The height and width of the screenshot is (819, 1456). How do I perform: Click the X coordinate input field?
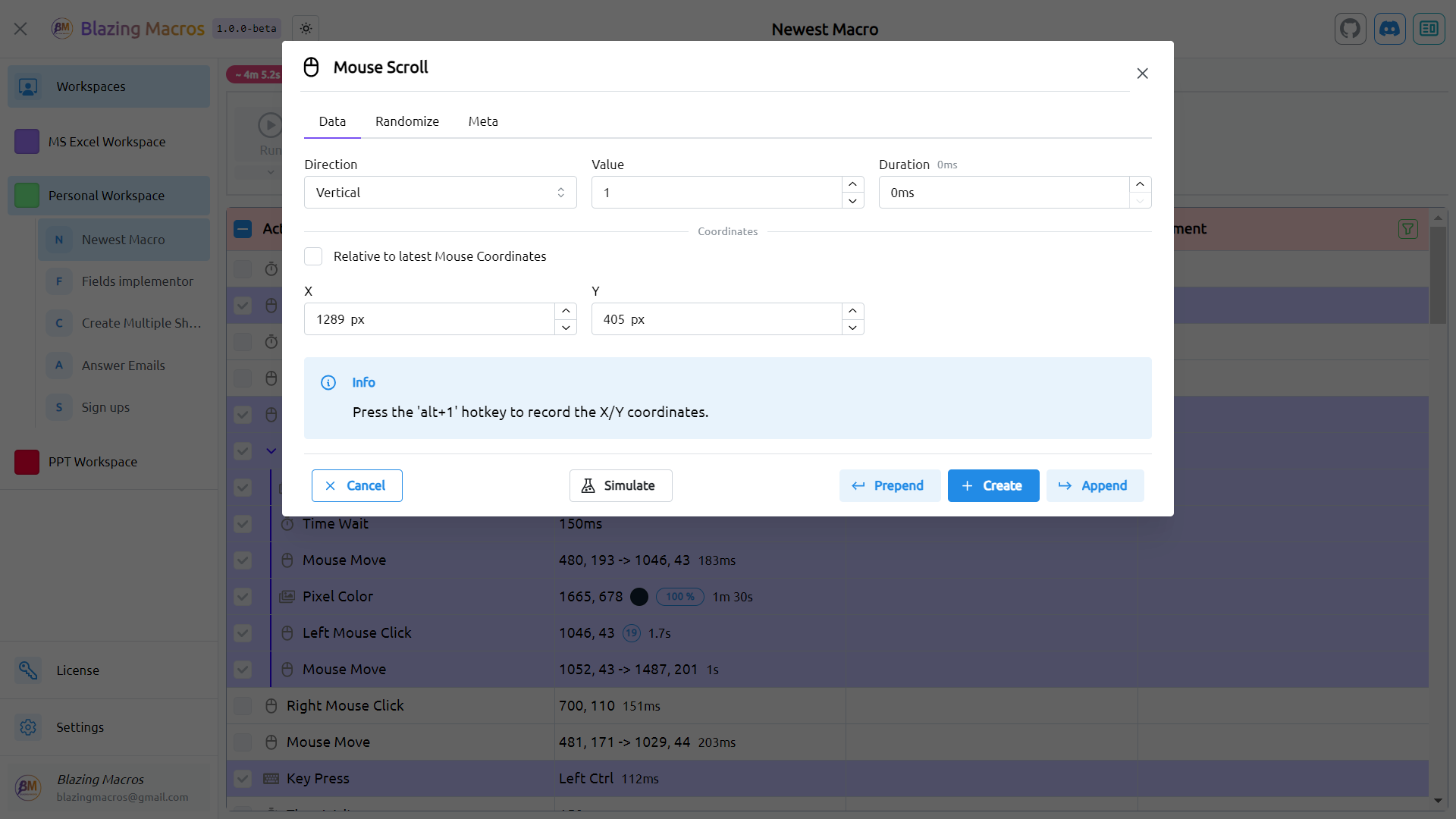[x=428, y=319]
